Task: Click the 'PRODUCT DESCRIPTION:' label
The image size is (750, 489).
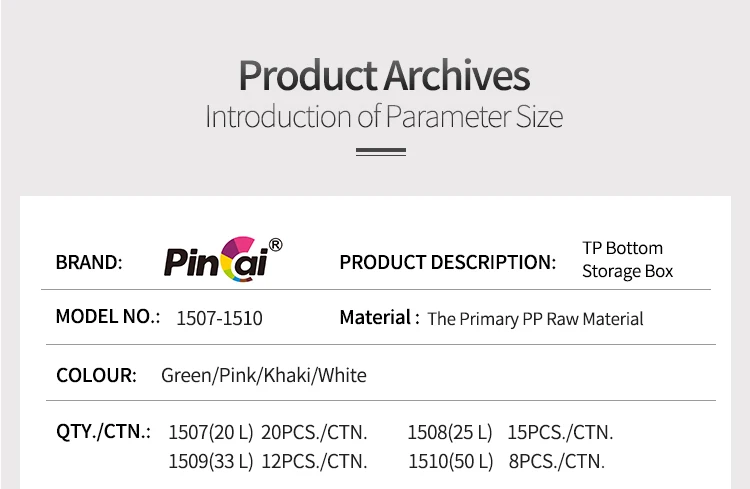Action: [x=448, y=262]
